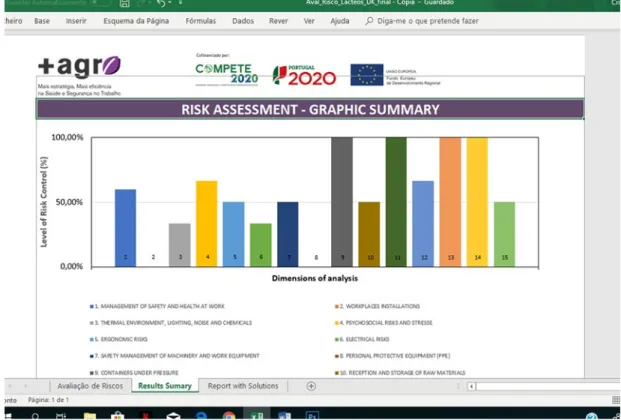Select the blue chart bar number 12
The width and height of the screenshot is (621, 420).
(423, 224)
